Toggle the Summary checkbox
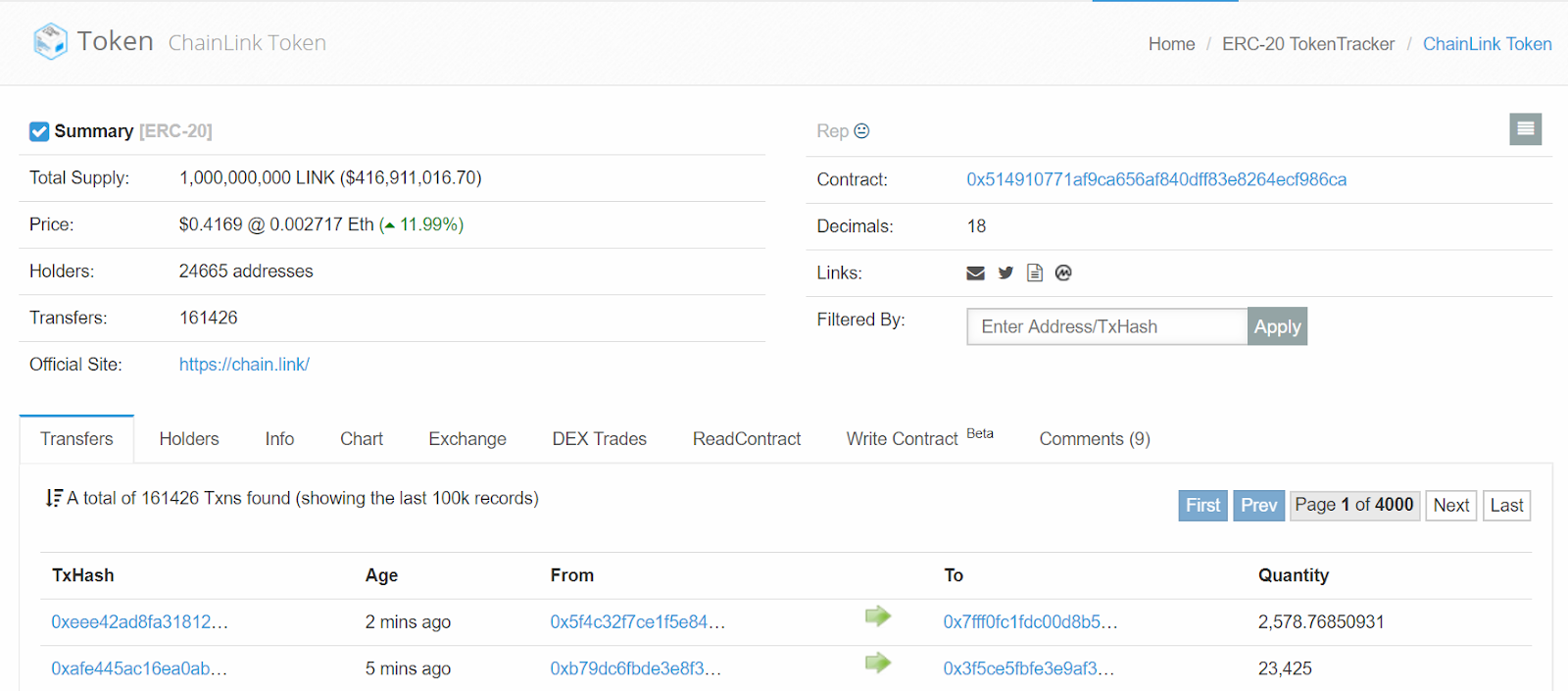Image resolution: width=1568 pixels, height=691 pixels. [39, 131]
